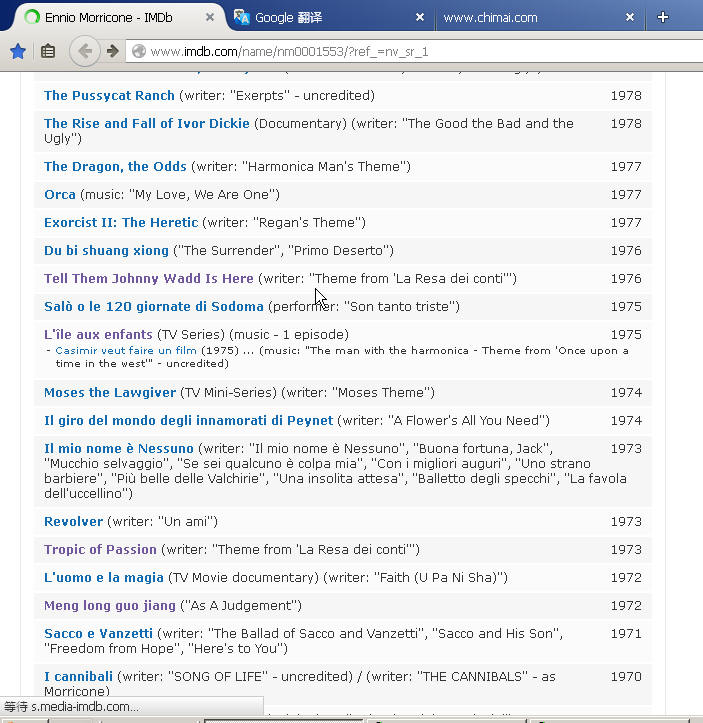Open Moses the Lawgiver link
Screen dimensions: 703x723
pos(110,393)
